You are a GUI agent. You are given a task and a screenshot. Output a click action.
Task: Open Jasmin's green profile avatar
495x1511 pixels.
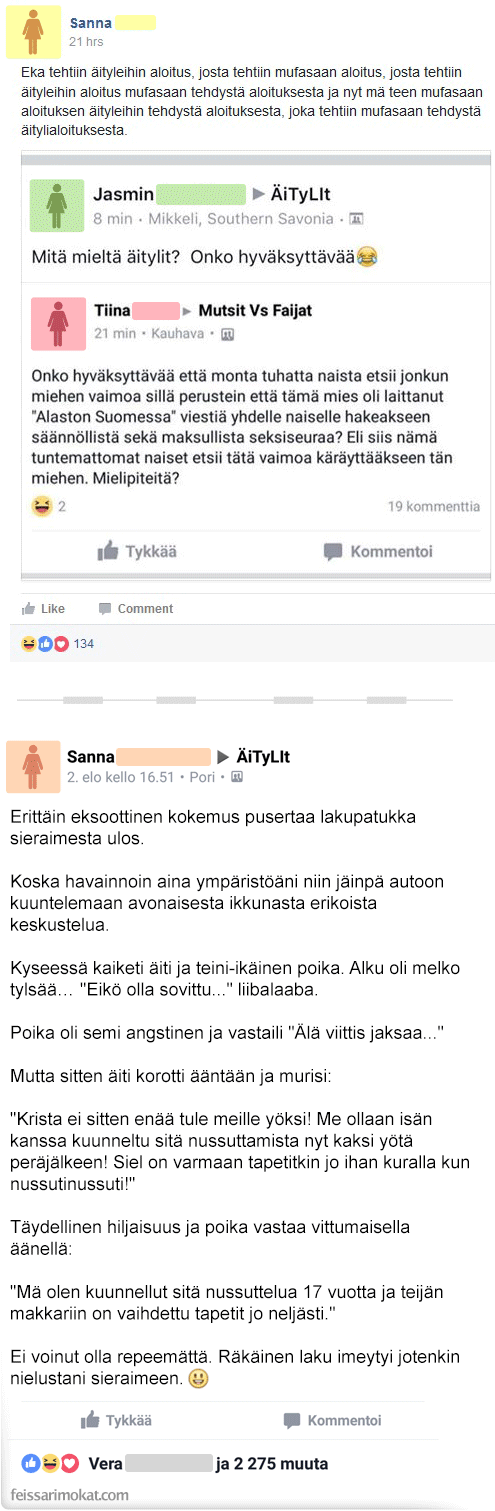(x=57, y=206)
